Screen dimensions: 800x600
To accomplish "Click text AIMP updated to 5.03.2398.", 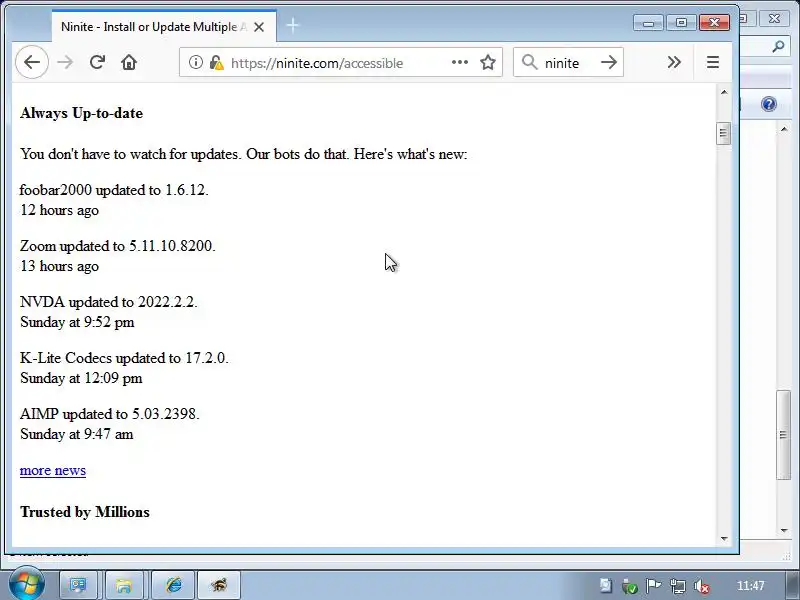I will pos(110,414).
